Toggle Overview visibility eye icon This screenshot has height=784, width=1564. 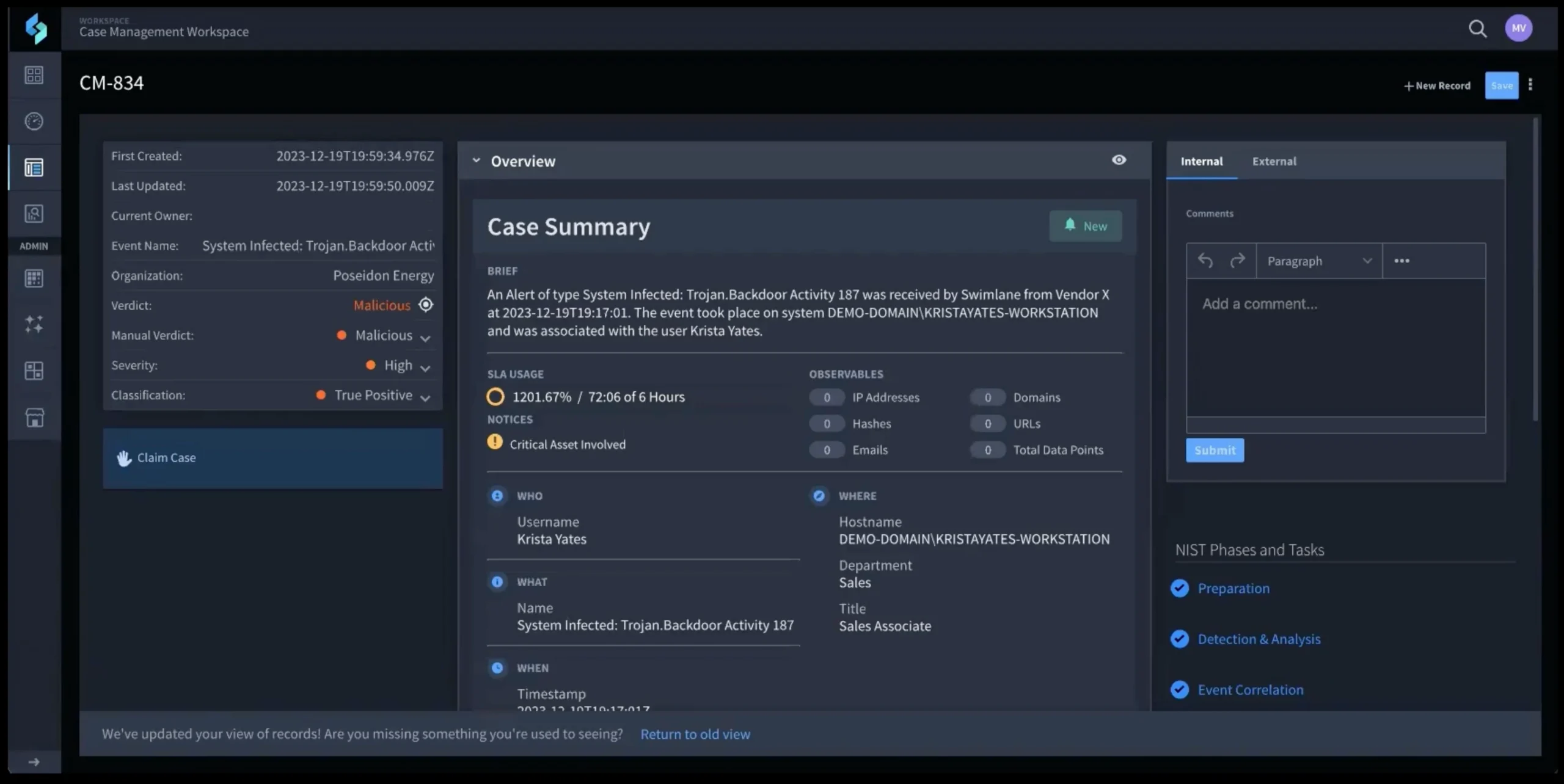point(1119,160)
